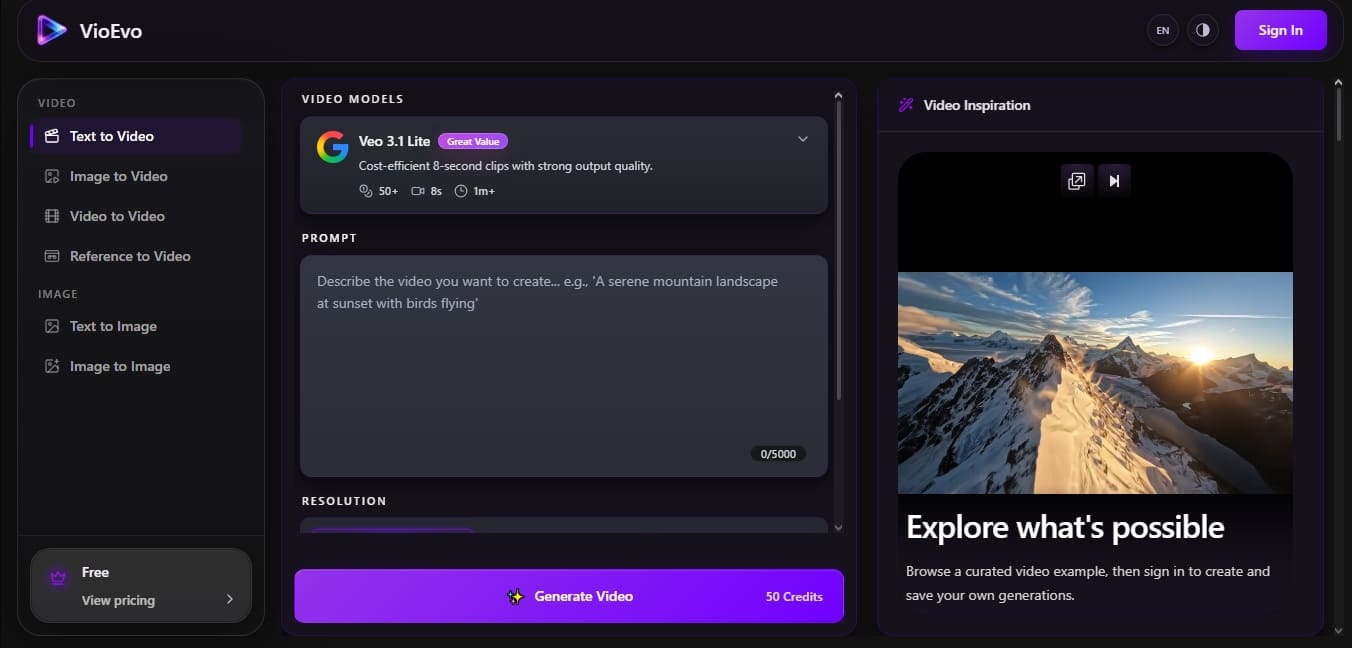Click the Google logo on model card

[332, 147]
